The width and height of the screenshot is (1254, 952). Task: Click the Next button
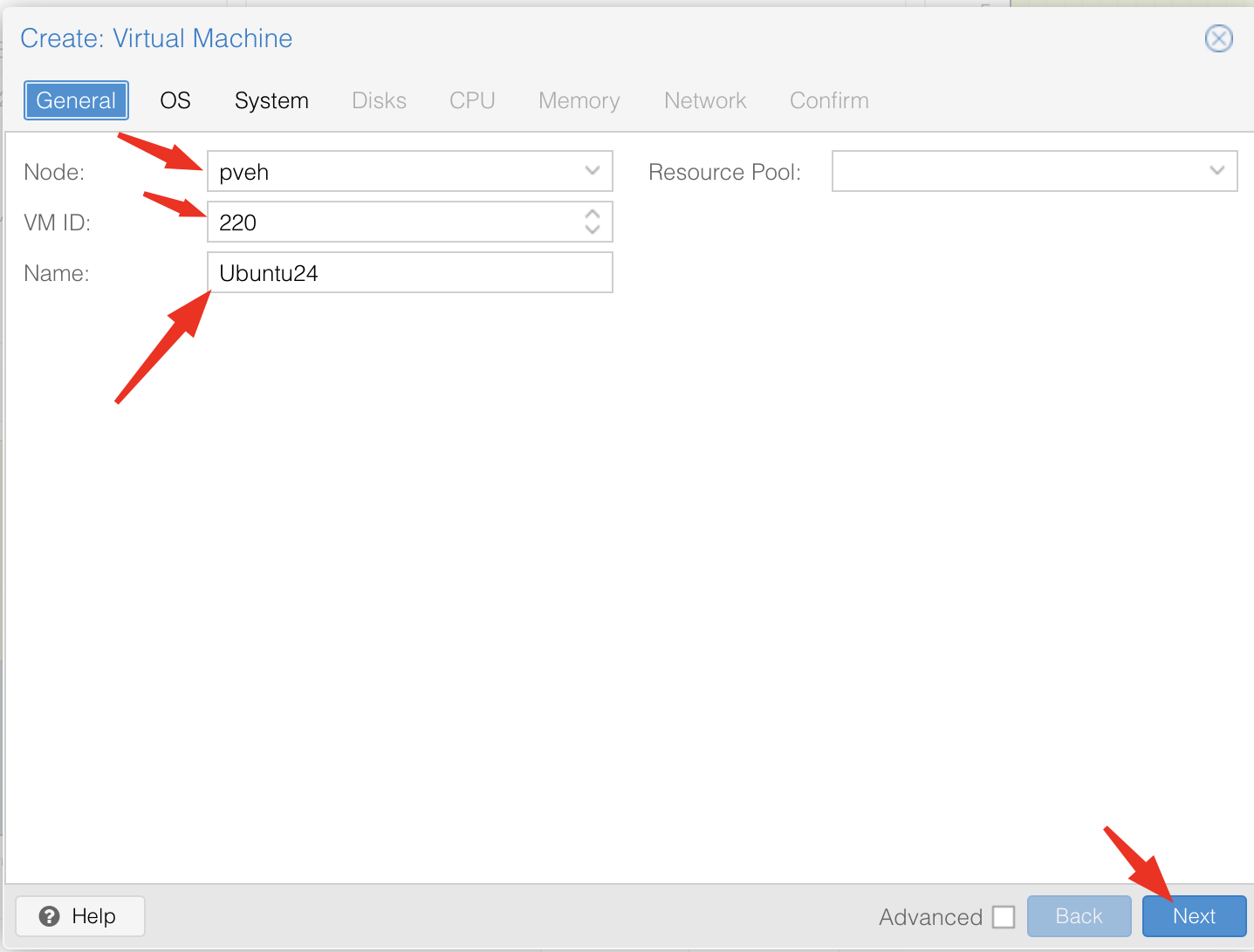[x=1194, y=916]
